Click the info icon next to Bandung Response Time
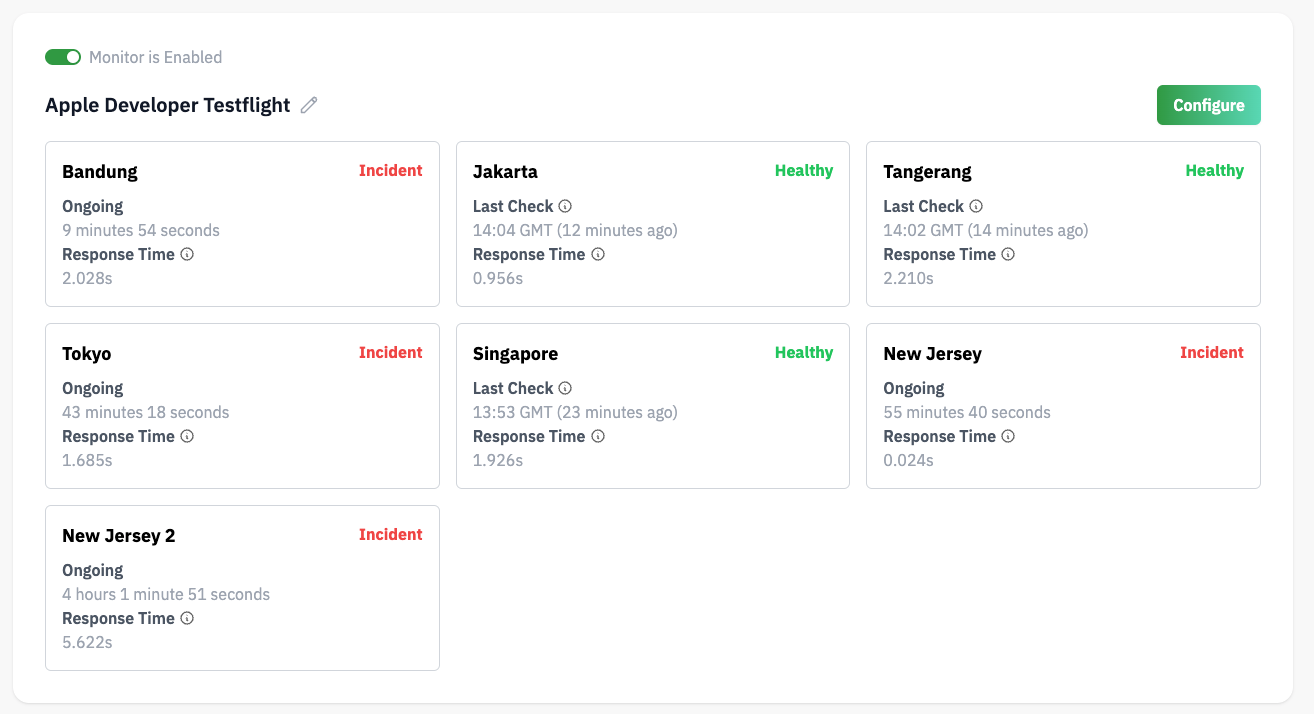Viewport: 1314px width, 714px height. [187, 254]
